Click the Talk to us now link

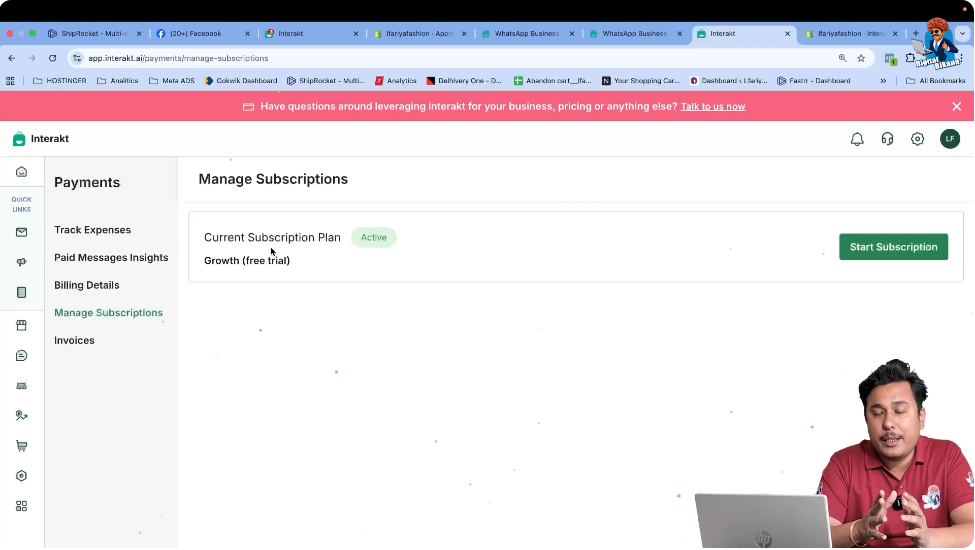click(713, 106)
